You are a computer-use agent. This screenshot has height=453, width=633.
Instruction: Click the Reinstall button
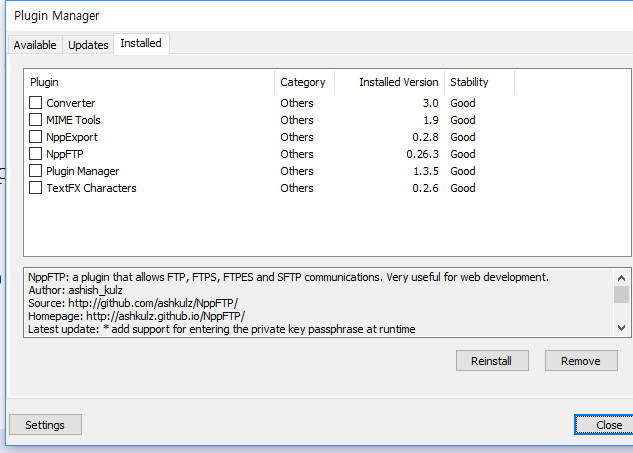pyautogui.click(x=492, y=361)
